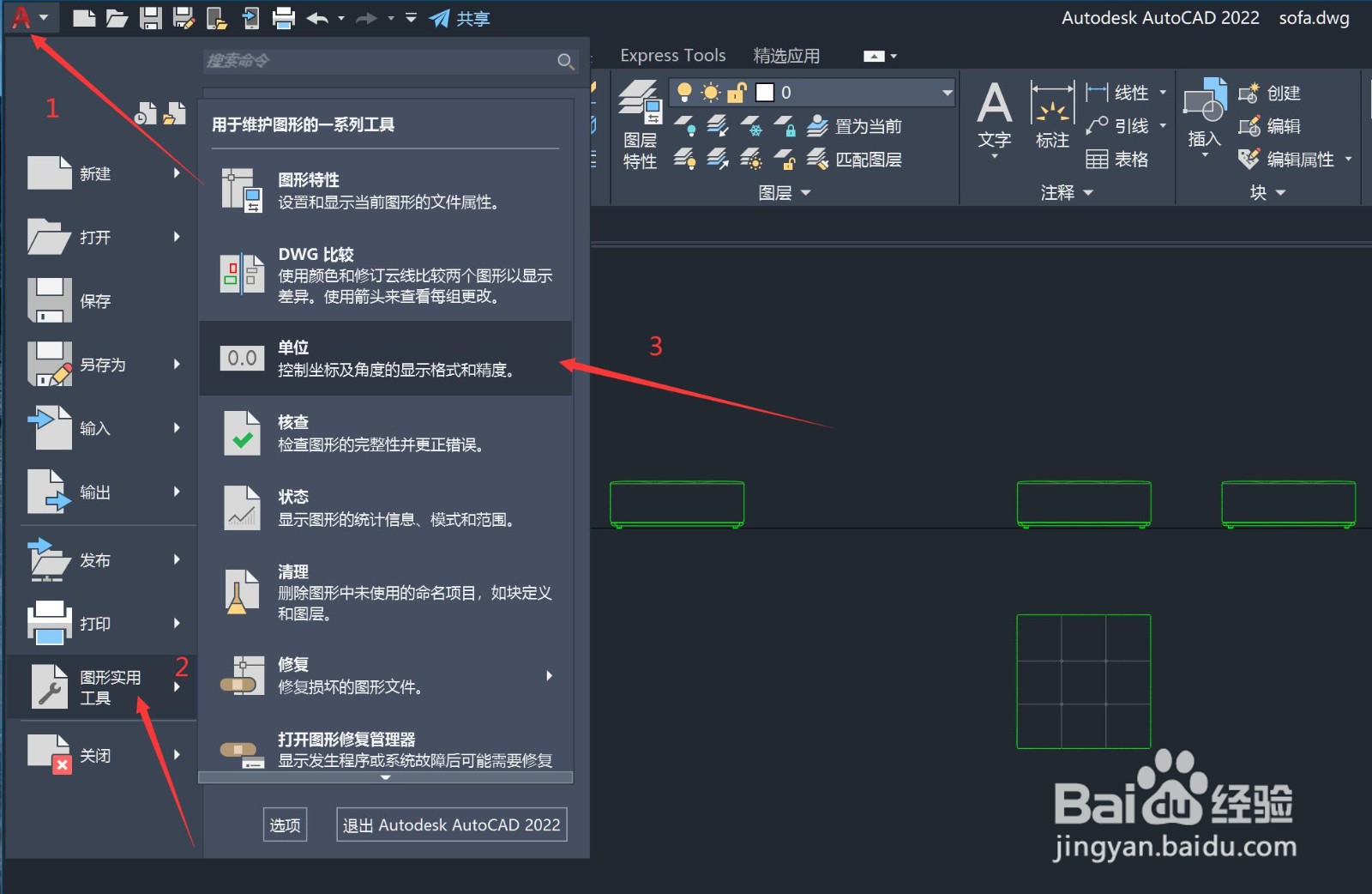Choose DWG 比较 compare entry
The width and height of the screenshot is (1372, 894).
pos(386,275)
